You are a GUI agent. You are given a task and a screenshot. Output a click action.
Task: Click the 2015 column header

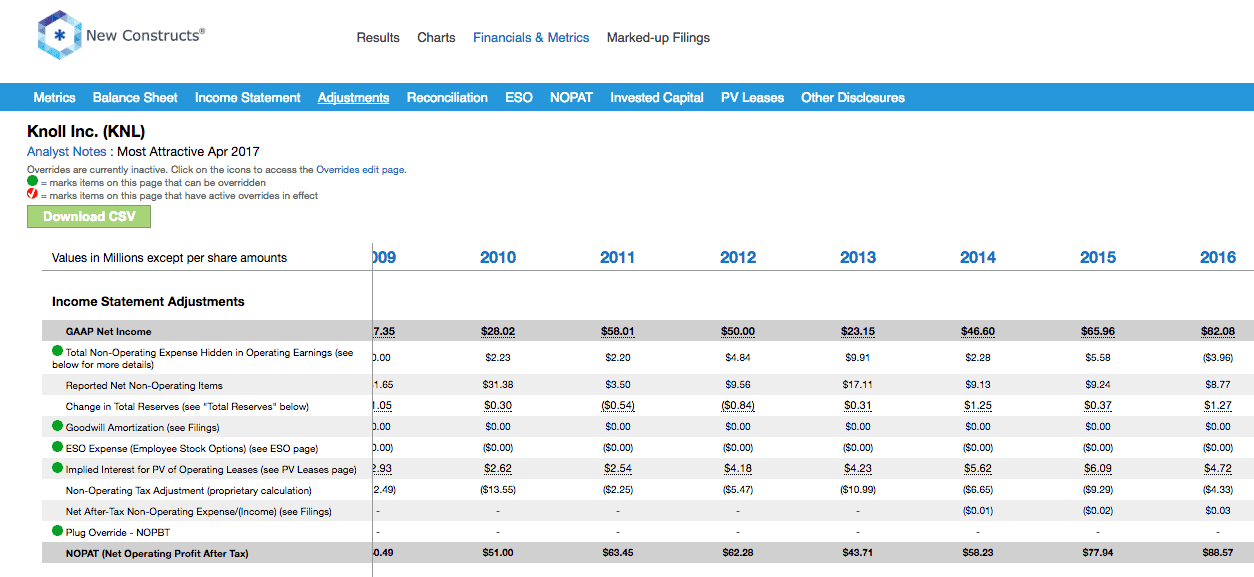pyautogui.click(x=1098, y=257)
